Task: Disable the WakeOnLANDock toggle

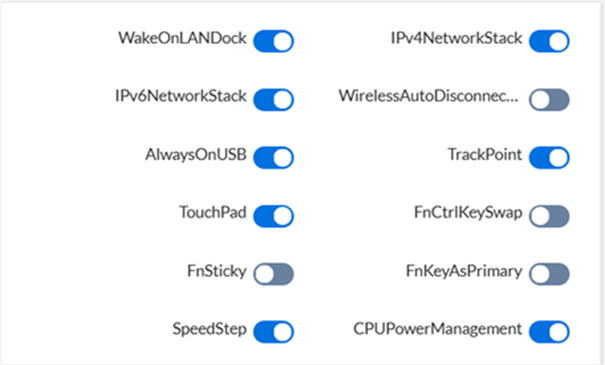Action: click(273, 41)
